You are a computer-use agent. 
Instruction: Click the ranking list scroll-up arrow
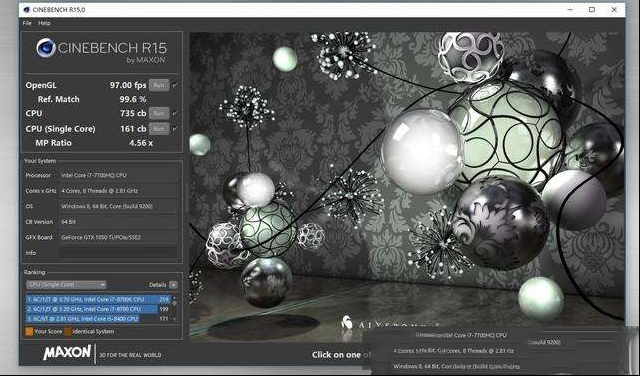[175, 298]
